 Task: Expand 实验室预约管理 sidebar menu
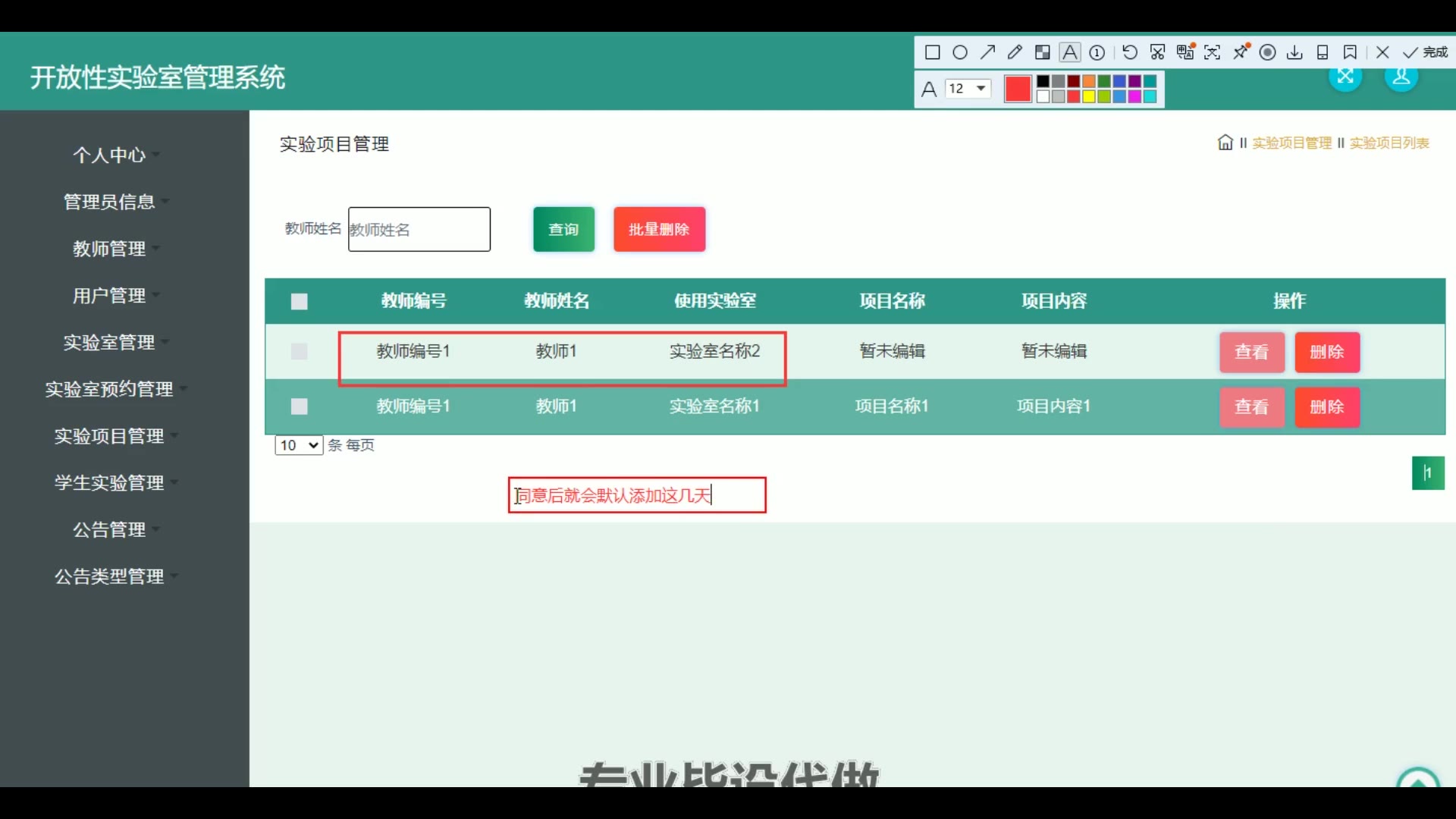109,390
